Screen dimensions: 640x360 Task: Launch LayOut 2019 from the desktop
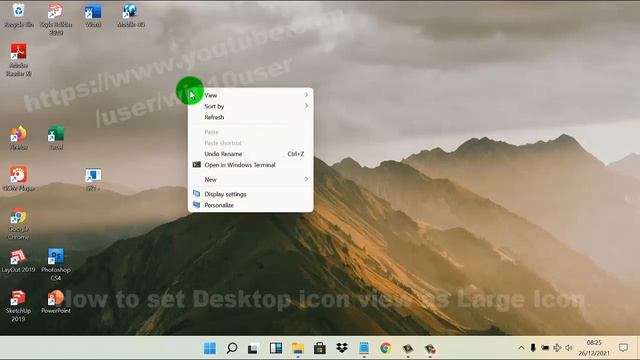(x=18, y=261)
